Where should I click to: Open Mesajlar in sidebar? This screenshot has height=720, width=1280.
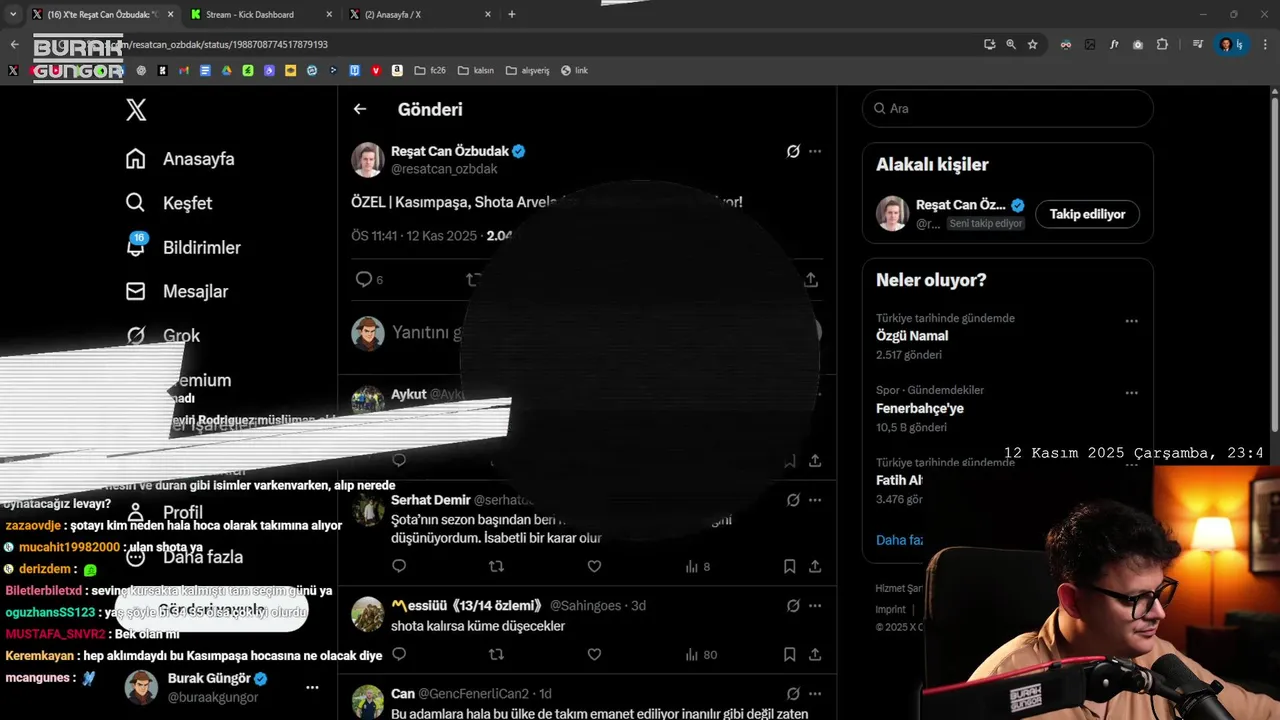coord(177,291)
